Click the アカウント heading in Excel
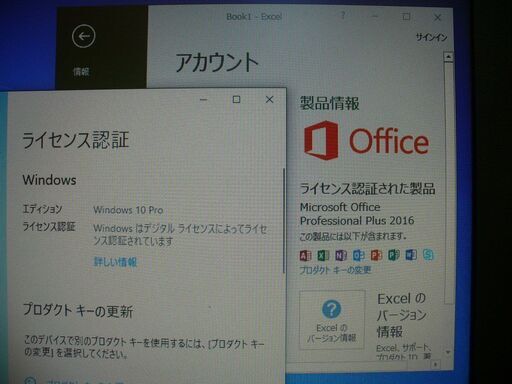Screen dimensions: 512x384 pos(217,63)
